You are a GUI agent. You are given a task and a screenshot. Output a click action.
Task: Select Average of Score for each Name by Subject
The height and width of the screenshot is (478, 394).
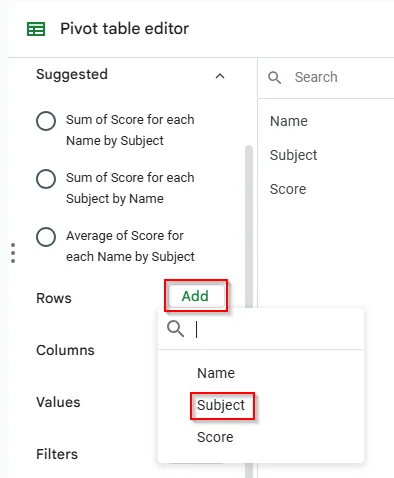[46, 237]
